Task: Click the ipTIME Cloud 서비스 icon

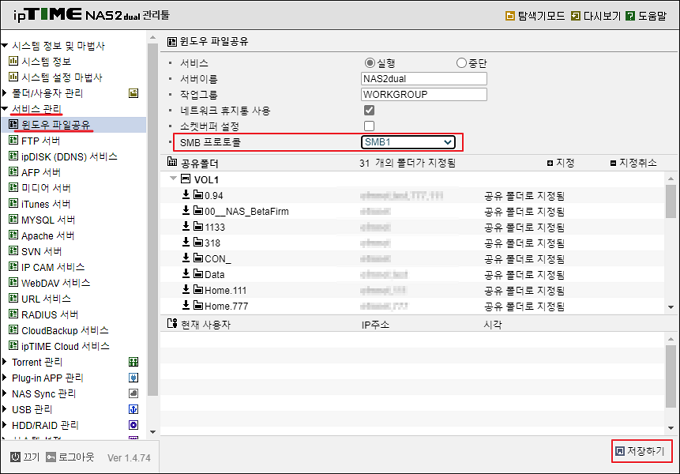Action: pyautogui.click(x=13, y=346)
